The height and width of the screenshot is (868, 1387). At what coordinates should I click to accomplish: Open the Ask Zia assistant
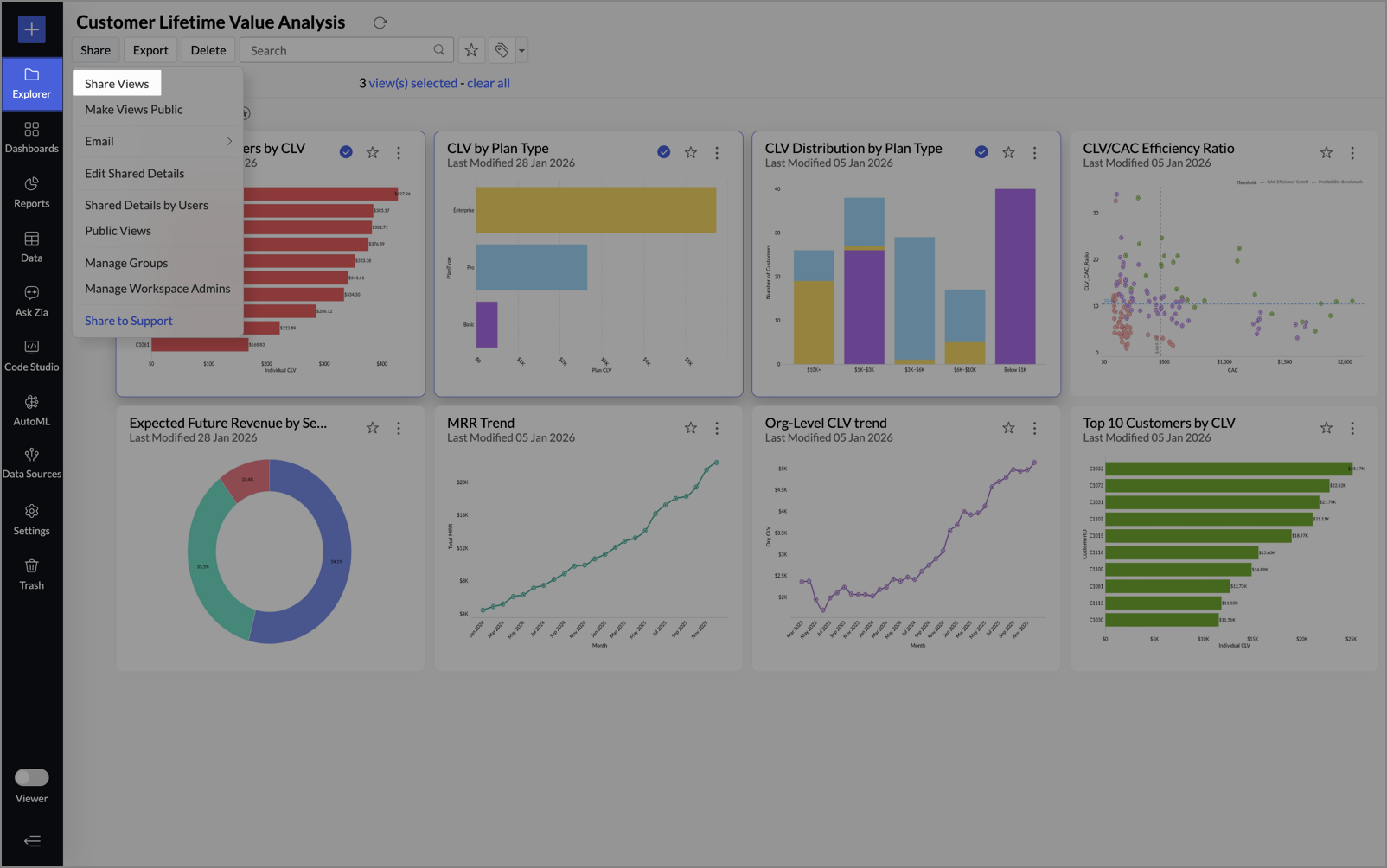(x=31, y=301)
